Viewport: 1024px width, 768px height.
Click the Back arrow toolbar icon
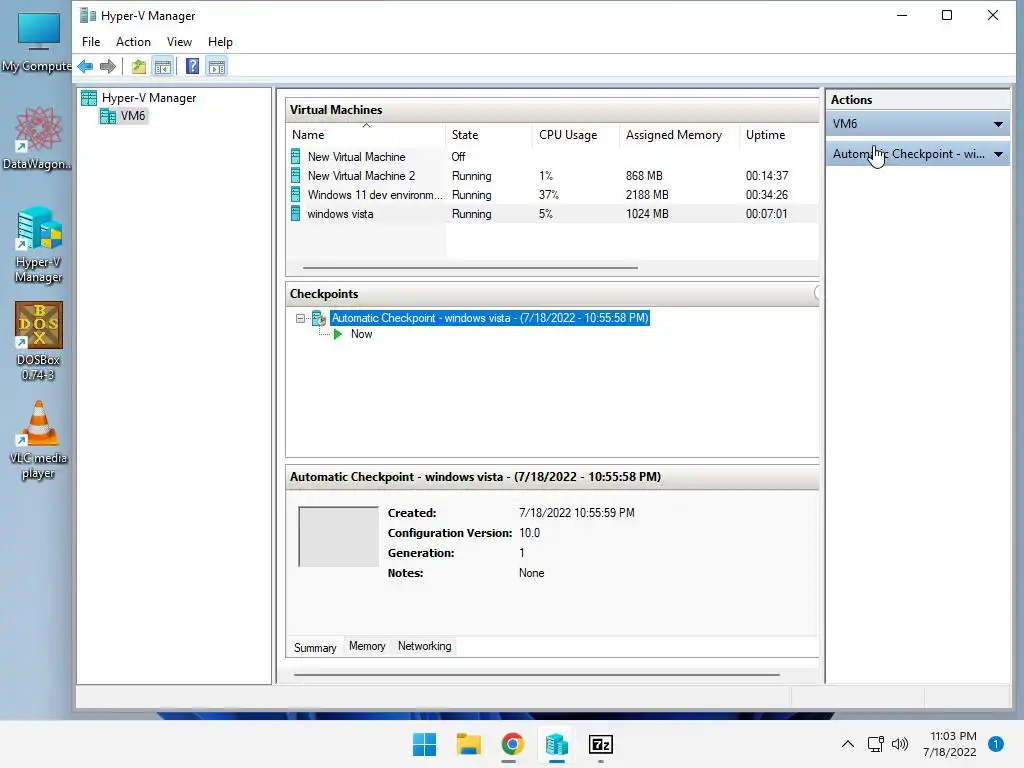[x=86, y=67]
